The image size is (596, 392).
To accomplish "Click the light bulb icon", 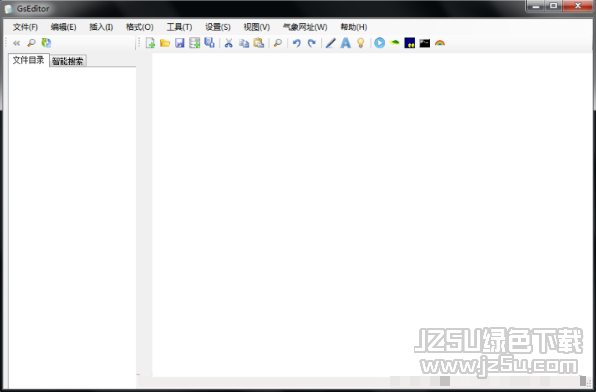I will pyautogui.click(x=361, y=43).
